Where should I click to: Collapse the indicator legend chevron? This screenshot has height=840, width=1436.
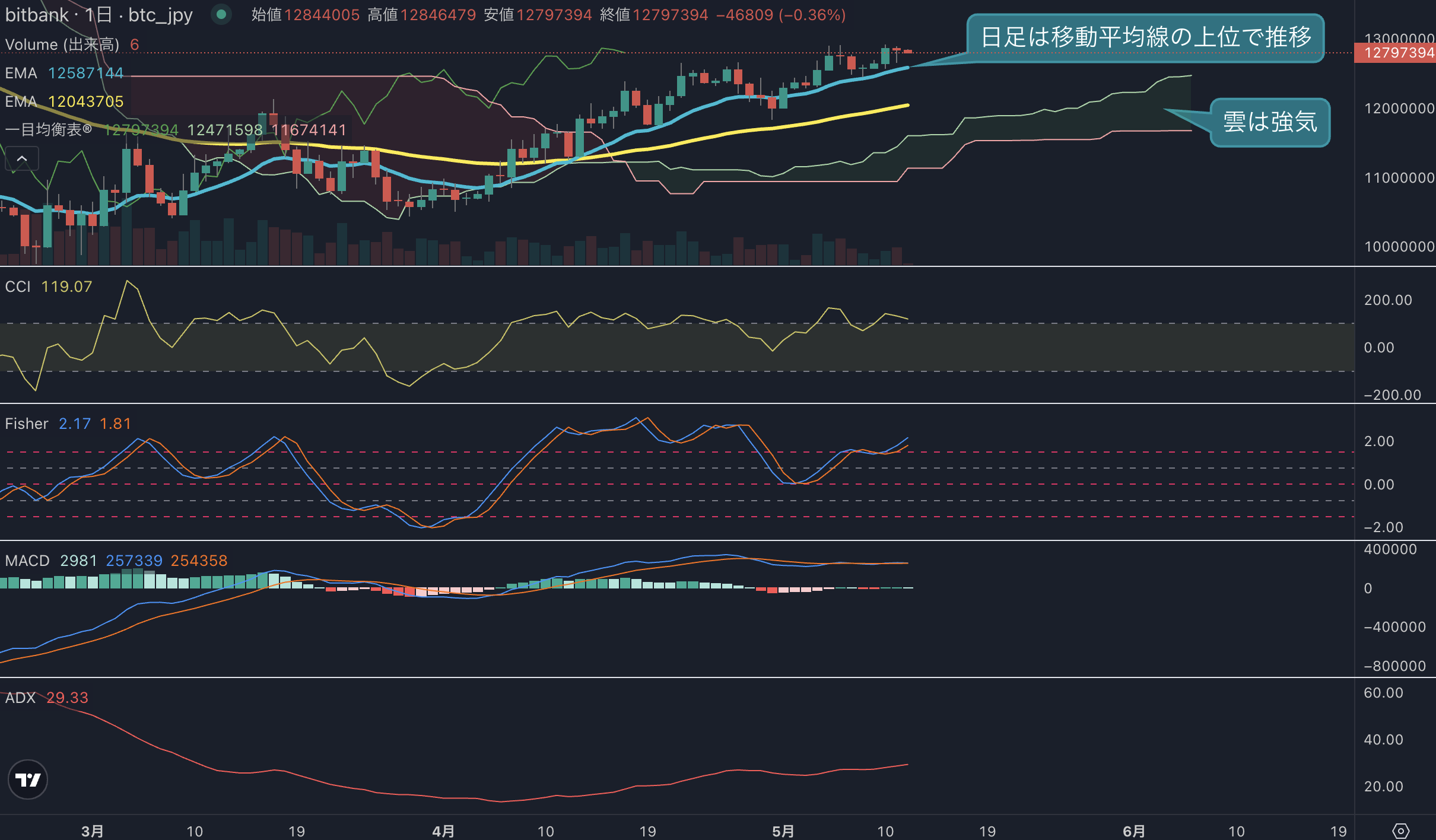(x=22, y=158)
